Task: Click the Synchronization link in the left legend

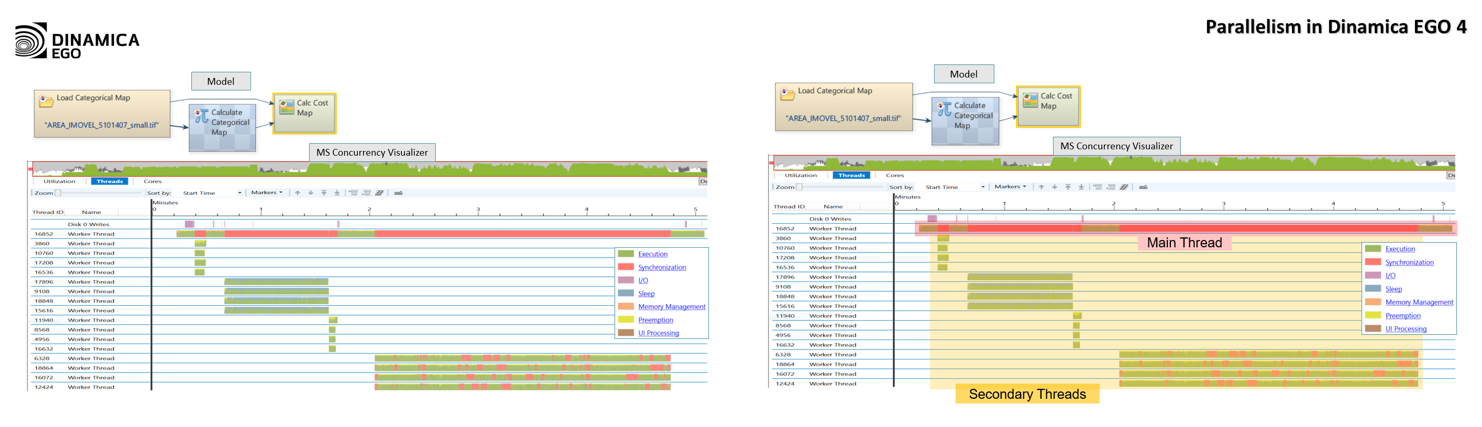Action: pos(661,267)
